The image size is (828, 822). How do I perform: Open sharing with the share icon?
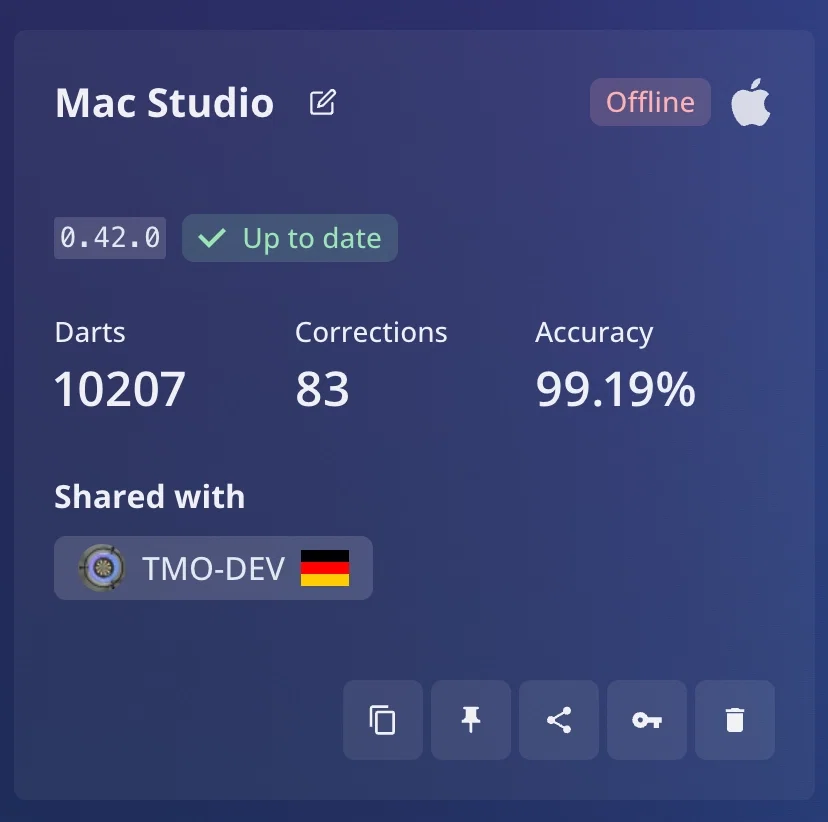pos(559,720)
